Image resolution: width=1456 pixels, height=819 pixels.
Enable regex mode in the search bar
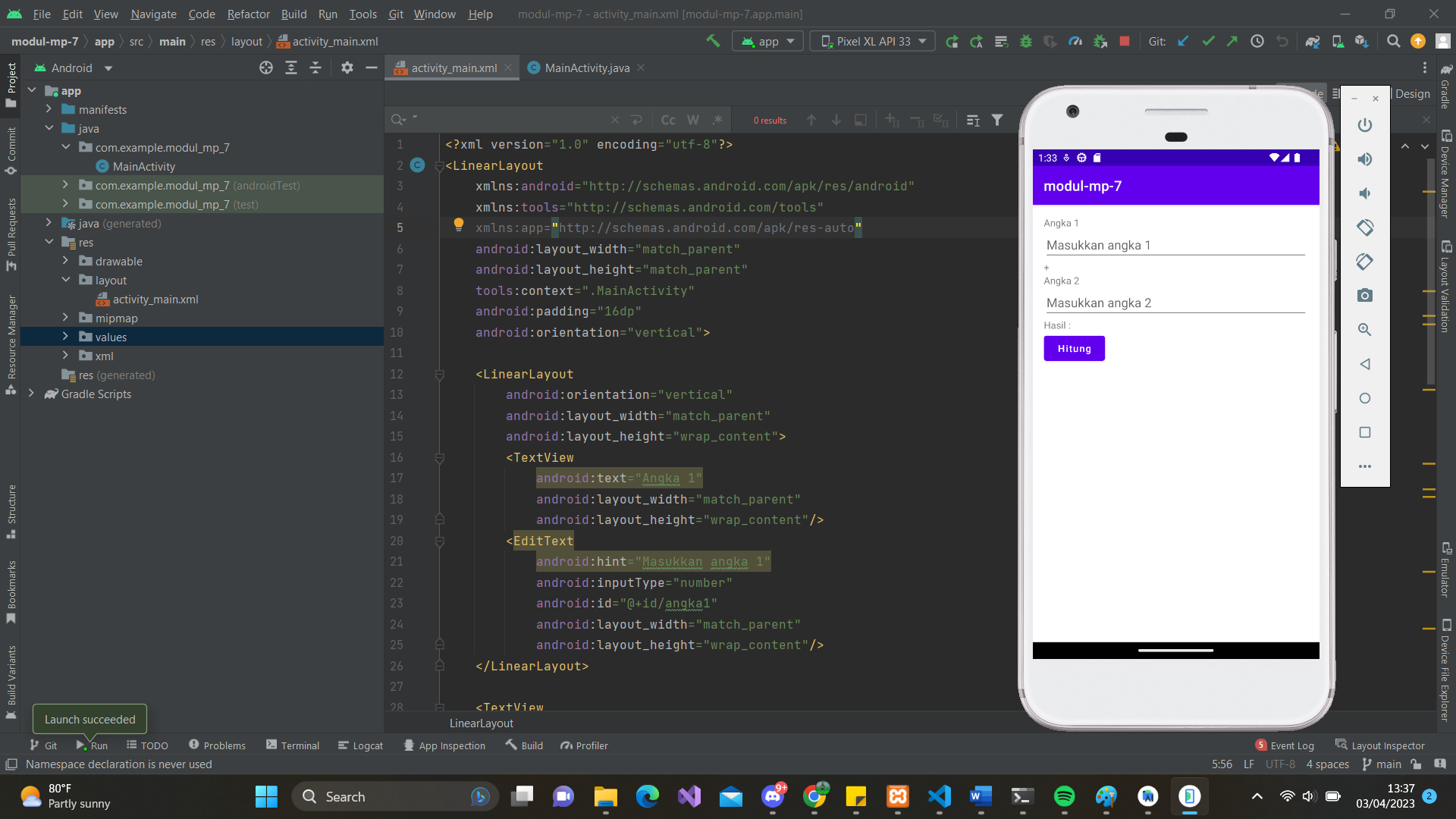point(717,120)
